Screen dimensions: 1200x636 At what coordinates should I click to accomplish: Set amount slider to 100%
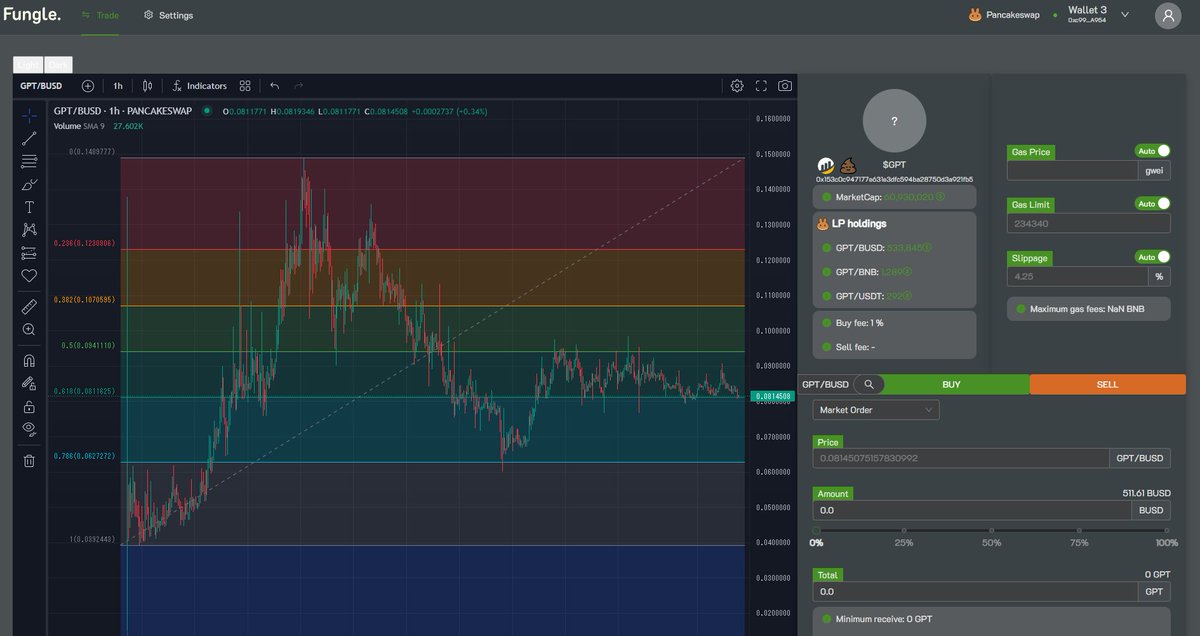click(1166, 532)
